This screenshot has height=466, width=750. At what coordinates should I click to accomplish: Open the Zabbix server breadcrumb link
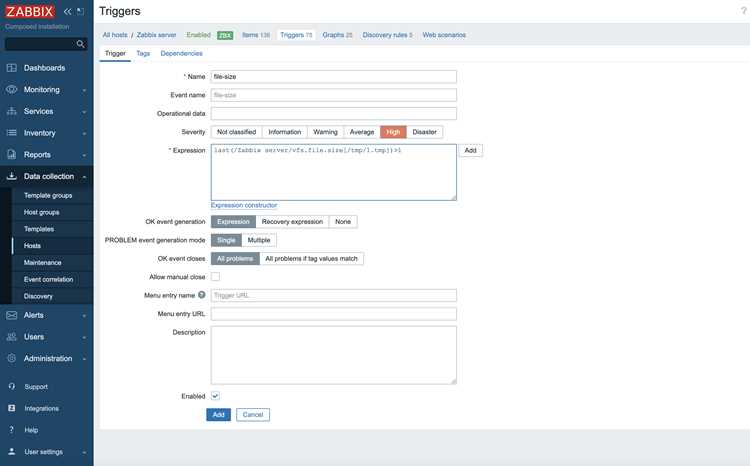tap(156, 35)
